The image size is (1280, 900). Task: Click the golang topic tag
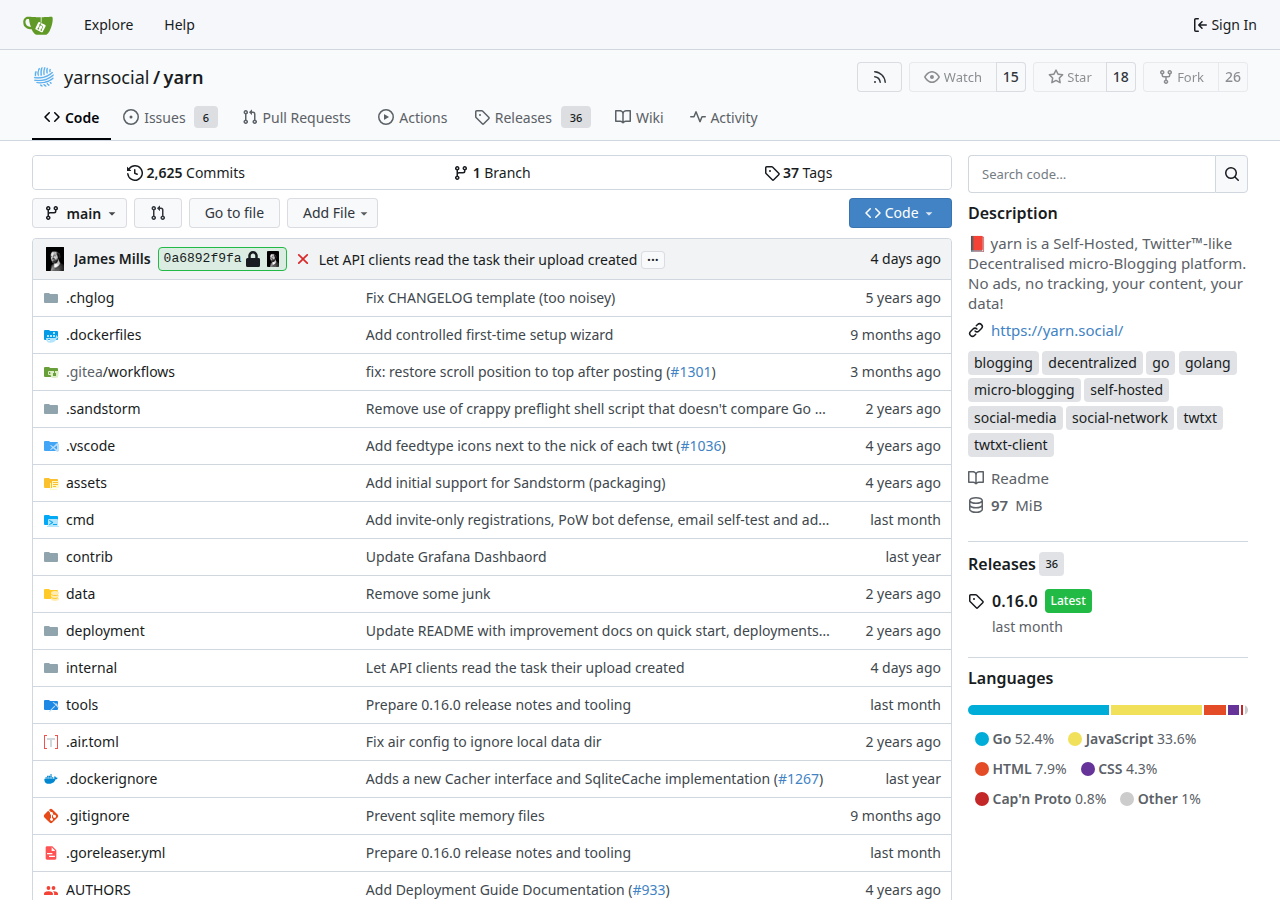coord(1208,363)
